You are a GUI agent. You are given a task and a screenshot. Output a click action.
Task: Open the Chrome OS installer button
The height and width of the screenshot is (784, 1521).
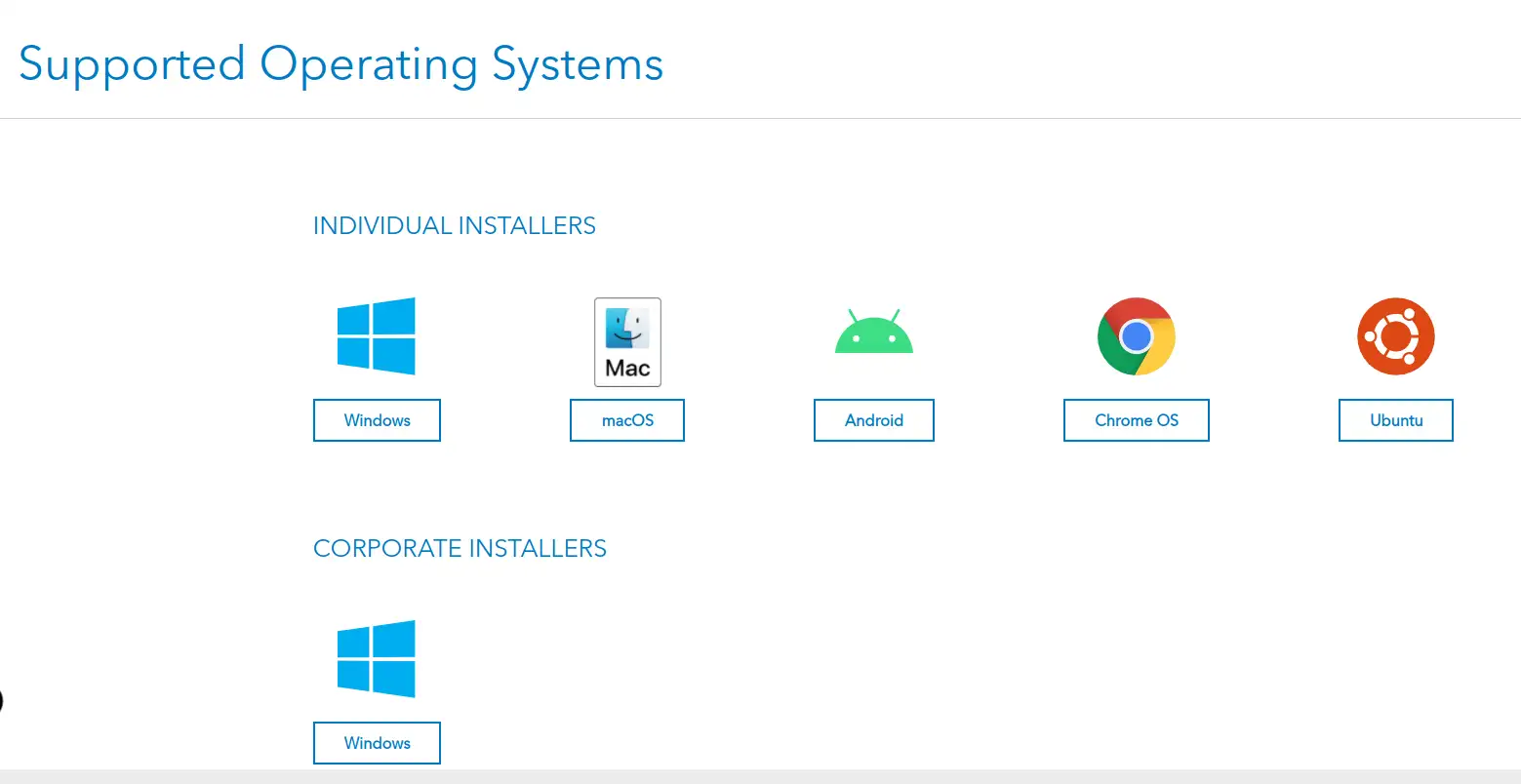point(1137,420)
